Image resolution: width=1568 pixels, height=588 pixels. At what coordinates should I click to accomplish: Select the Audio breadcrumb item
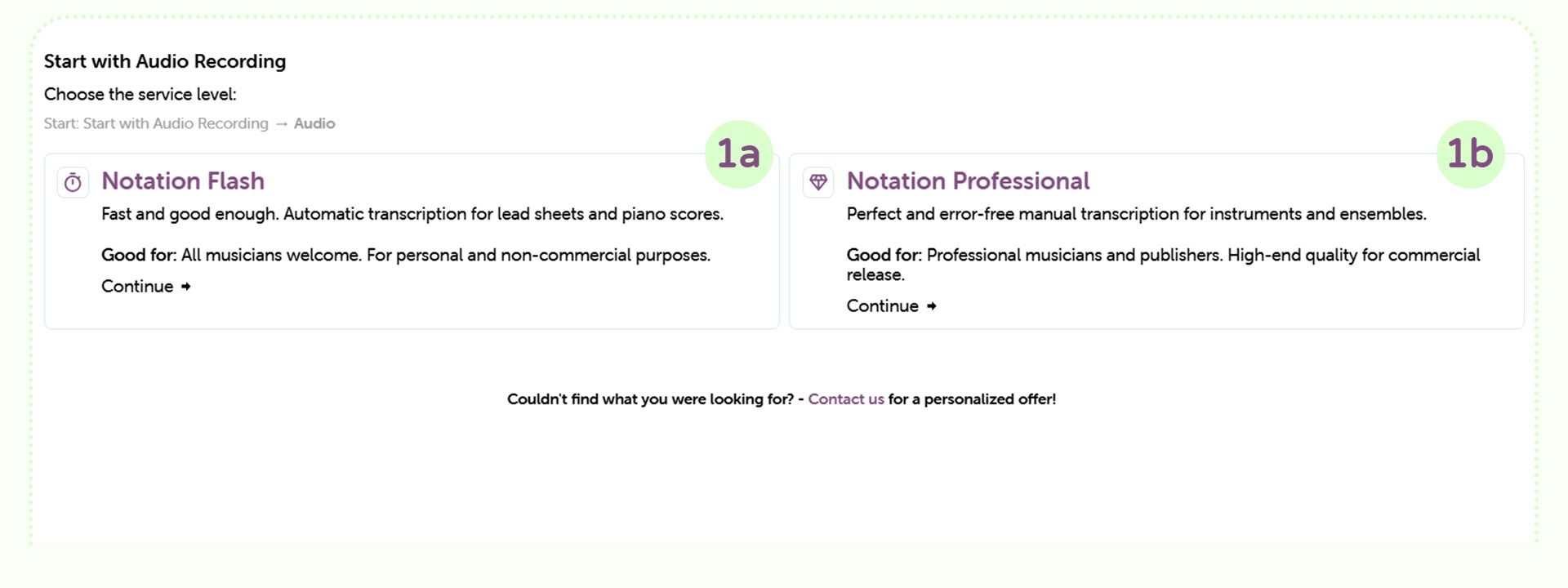314,123
